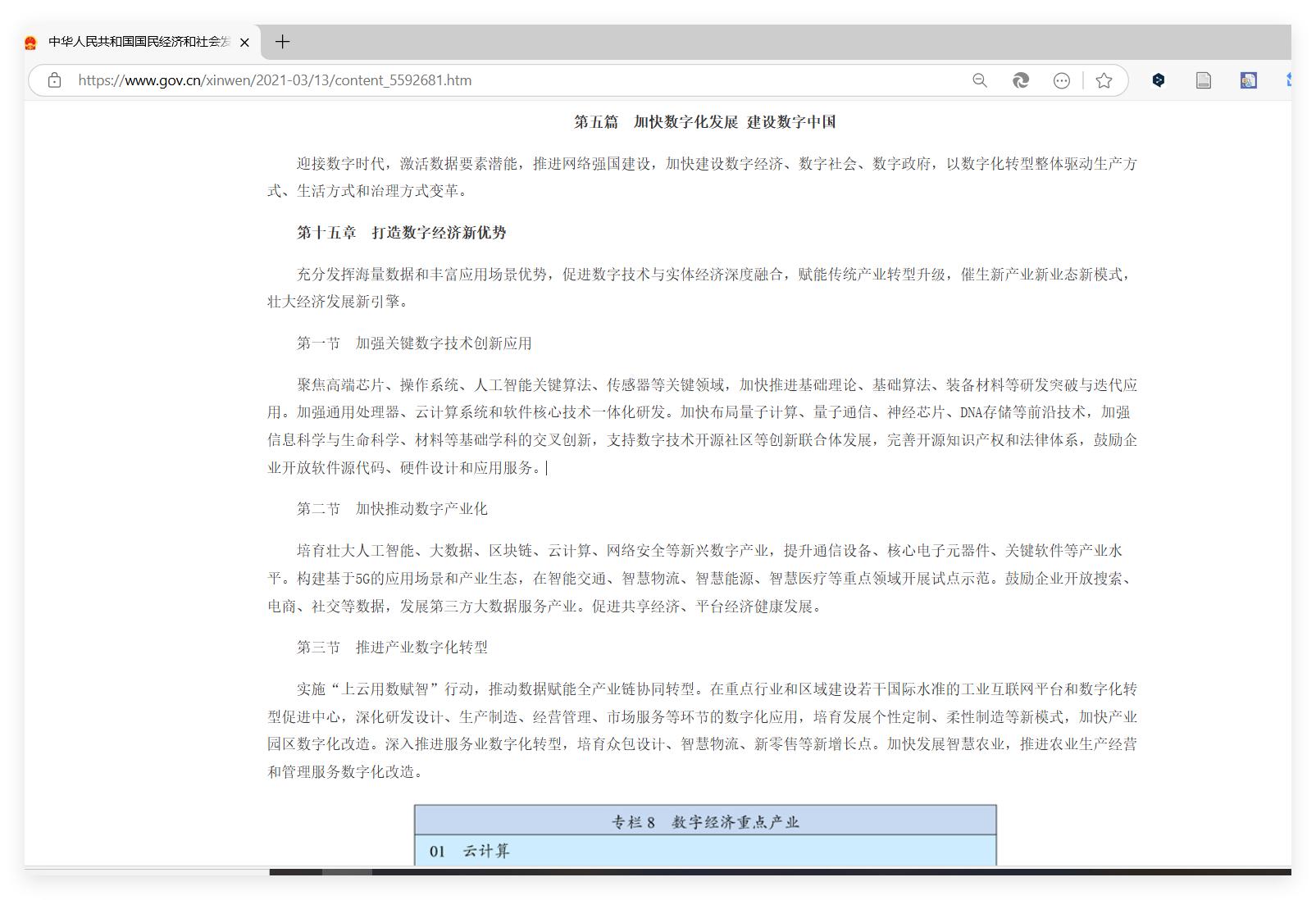Click 第一节 加强关键数字技术创新应用 section title
Image resolution: width=1316 pixels, height=900 pixels.
[x=414, y=343]
